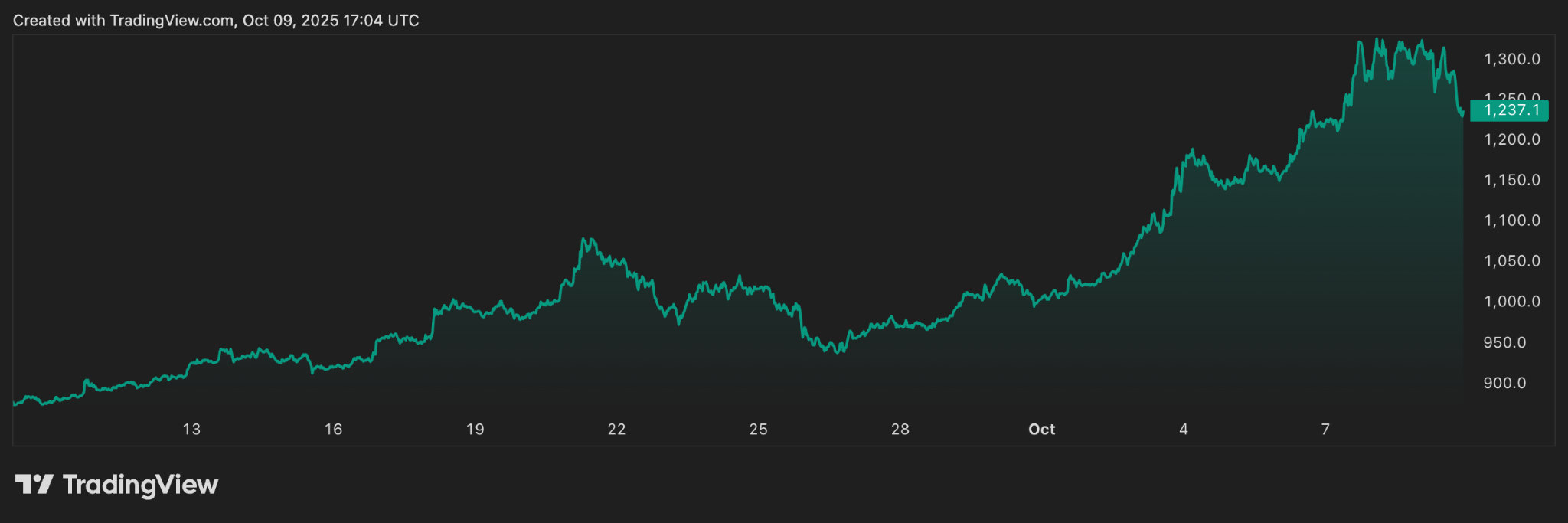Image resolution: width=1568 pixels, height=523 pixels.
Task: Click the 1,300.0 price axis label
Action: 1511,60
